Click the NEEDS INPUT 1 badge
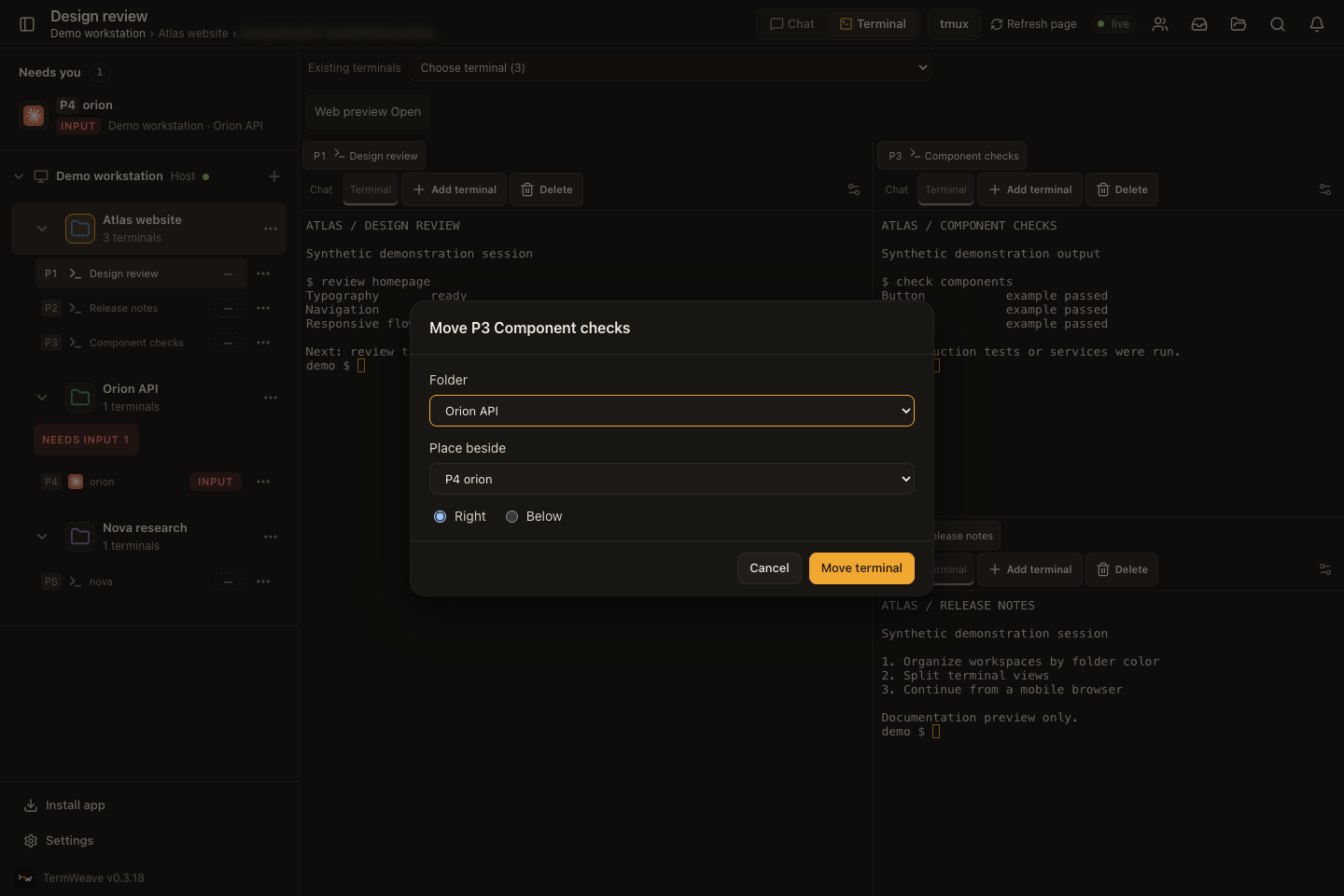1344x896 pixels. point(86,440)
